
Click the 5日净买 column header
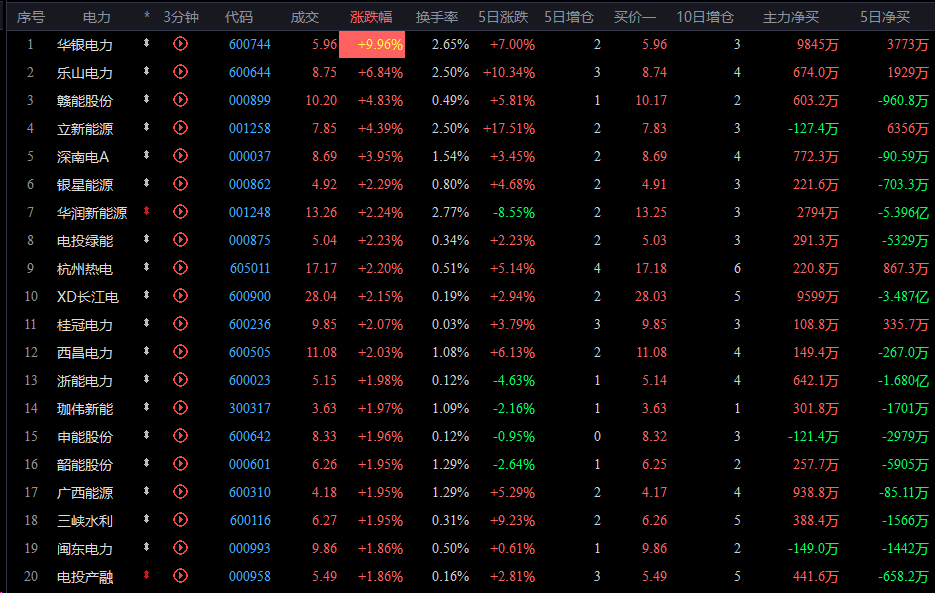[x=885, y=17]
